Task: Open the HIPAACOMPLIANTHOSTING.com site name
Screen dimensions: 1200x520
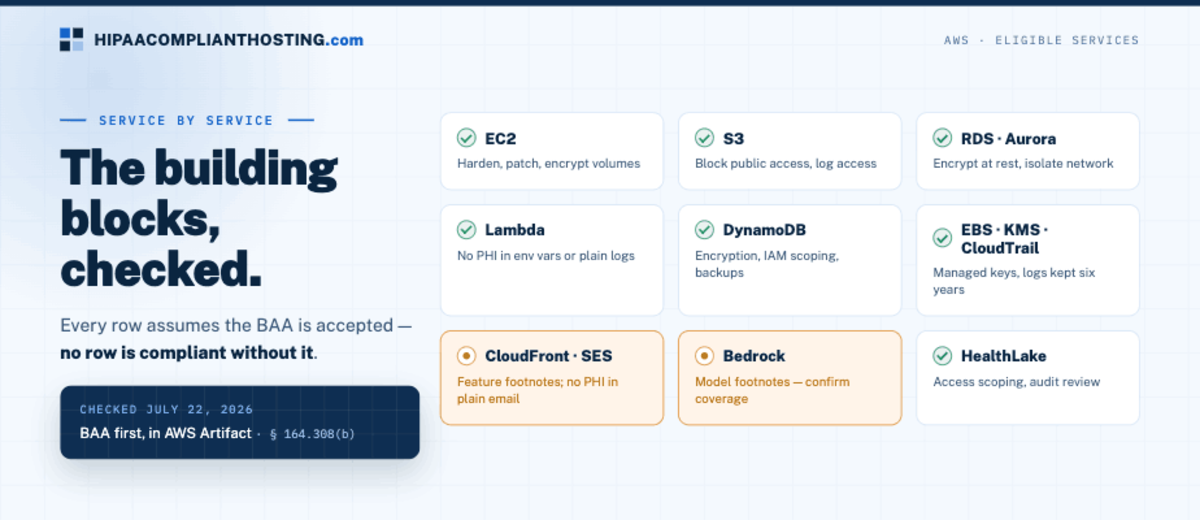Action: click(x=228, y=40)
